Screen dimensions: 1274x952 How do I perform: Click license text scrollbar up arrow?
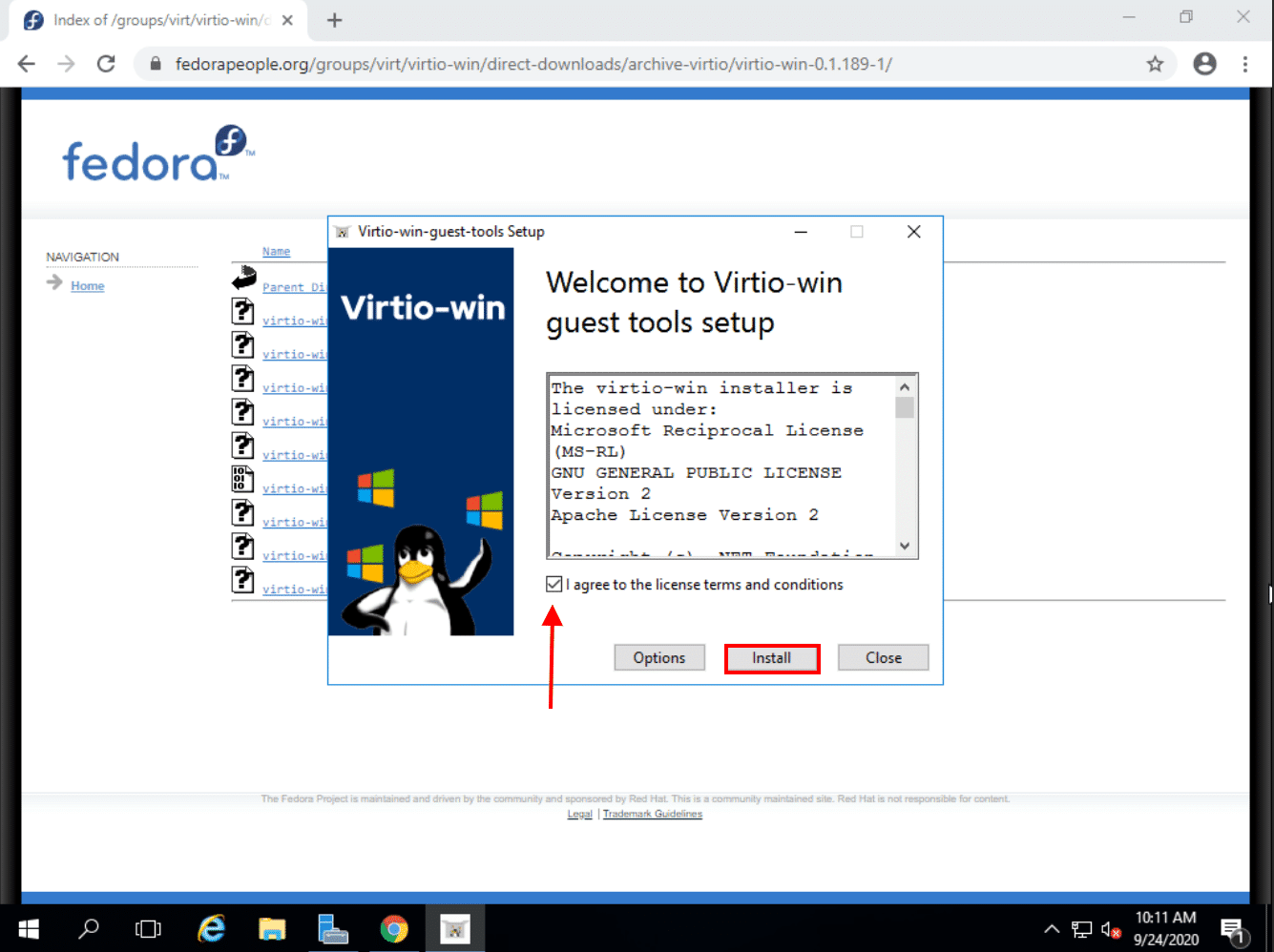coord(905,386)
